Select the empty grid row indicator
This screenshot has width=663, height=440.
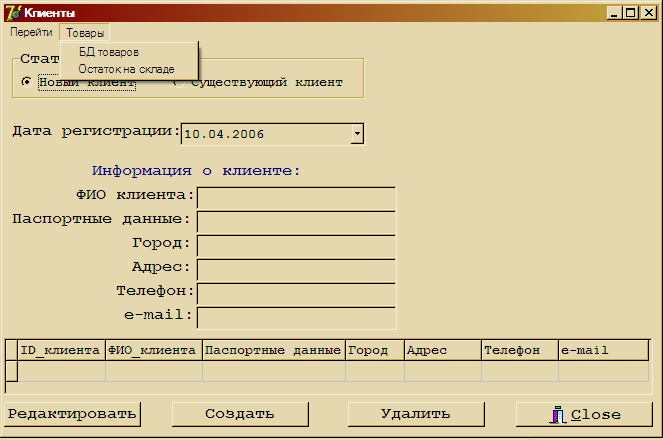[x=11, y=371]
